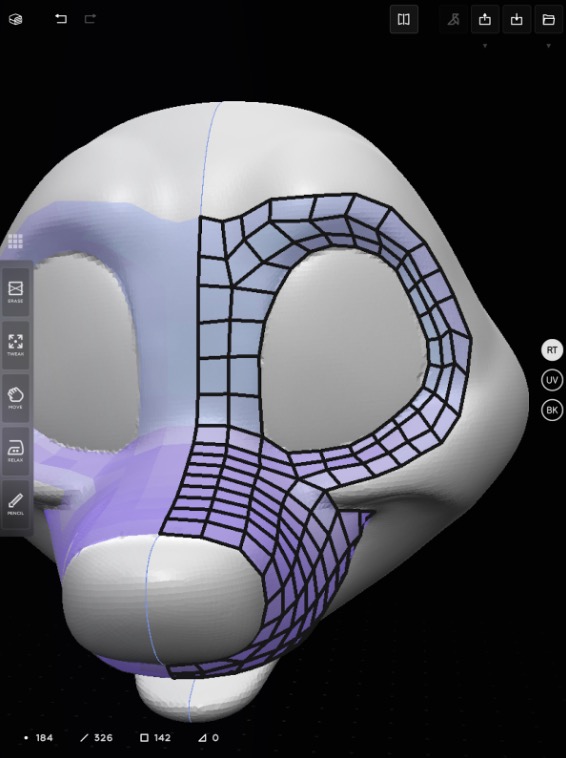Select the Relax iron tool
The width and height of the screenshot is (566, 758).
[15, 451]
